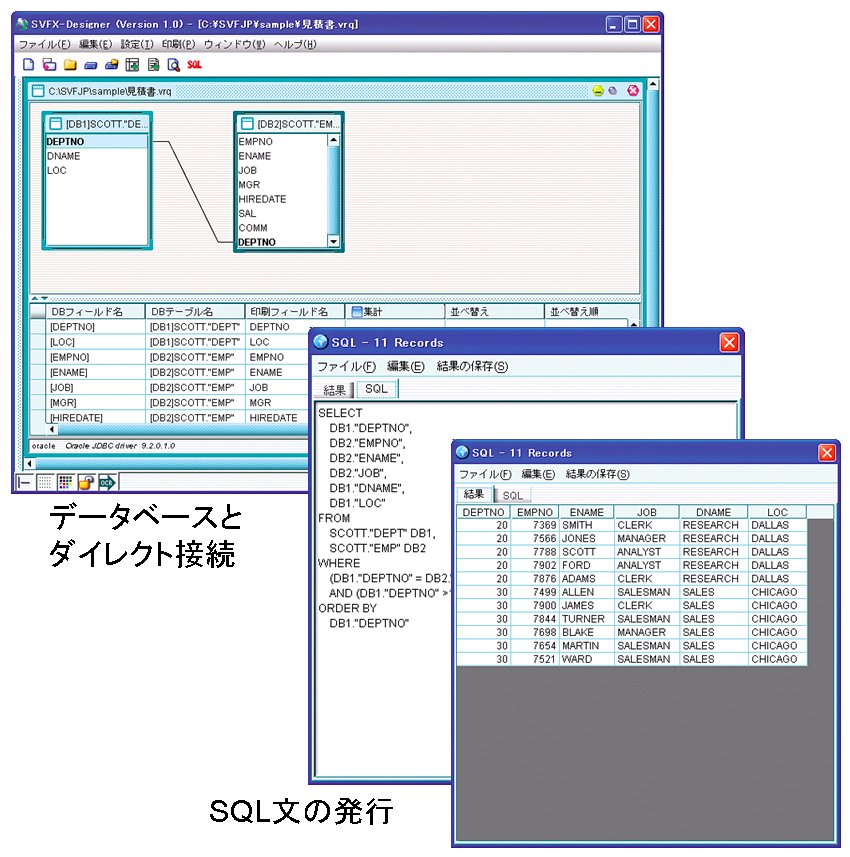The image size is (850, 857).
Task: Click DBフィールド名 column header
Action: (x=95, y=312)
